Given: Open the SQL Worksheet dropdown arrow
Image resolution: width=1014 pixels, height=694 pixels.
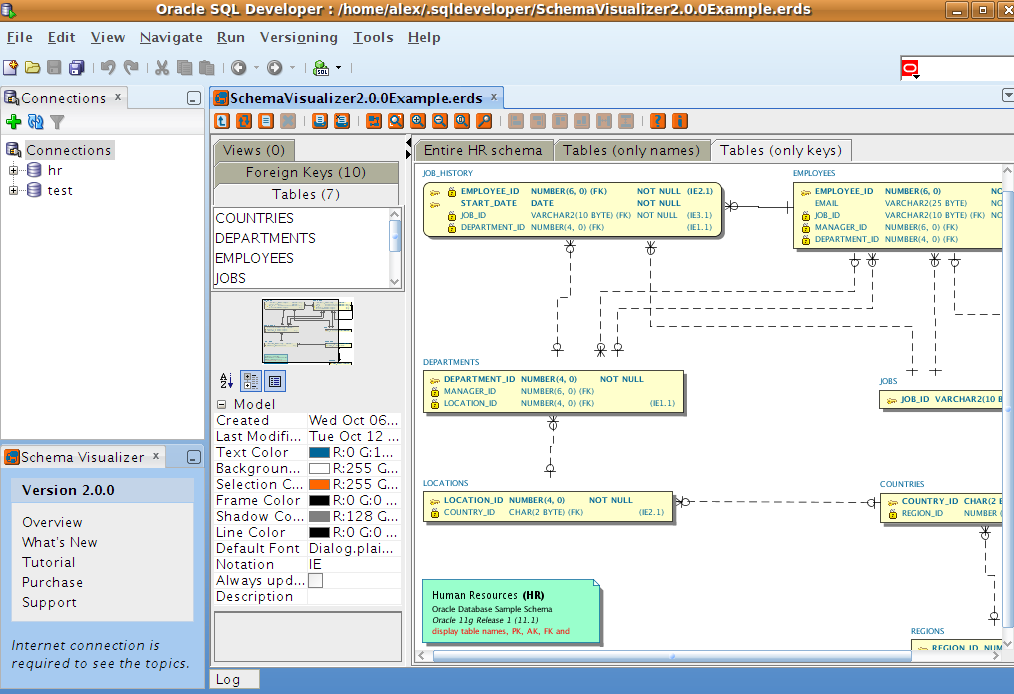Looking at the screenshot, I should tap(338, 67).
